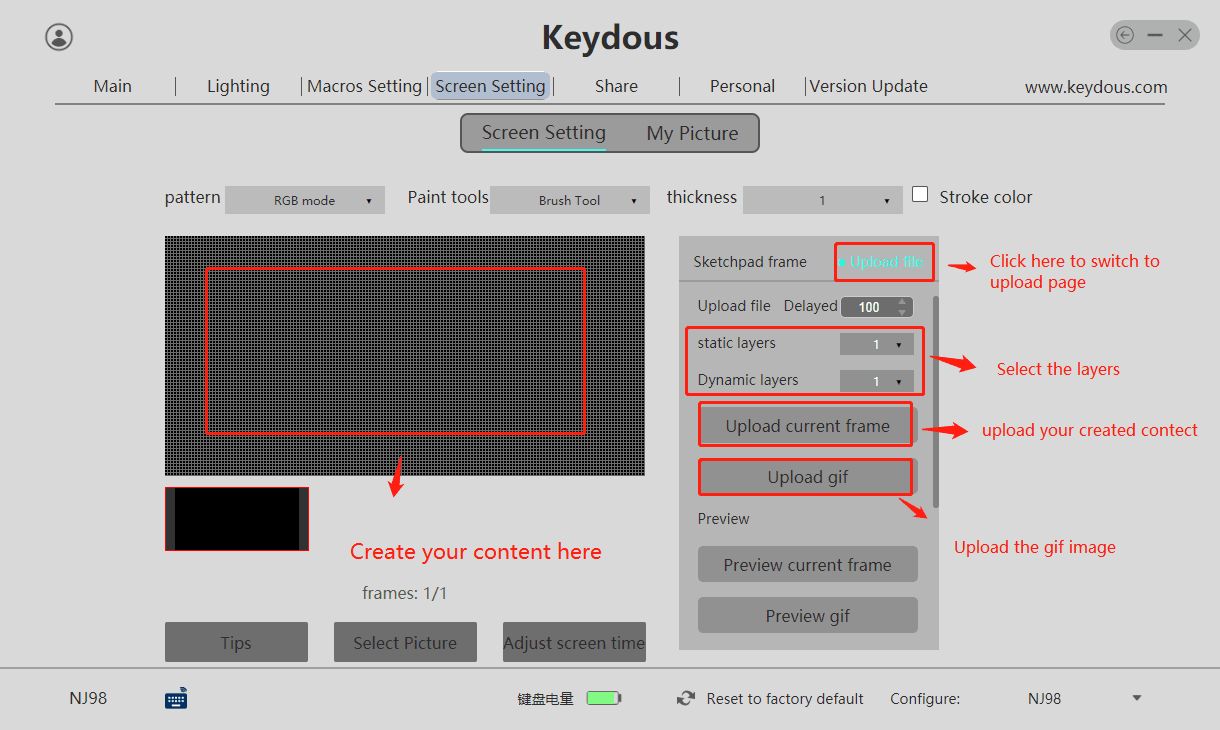Enable the Stroke color checkbox
This screenshot has height=730, width=1220.
click(920, 195)
